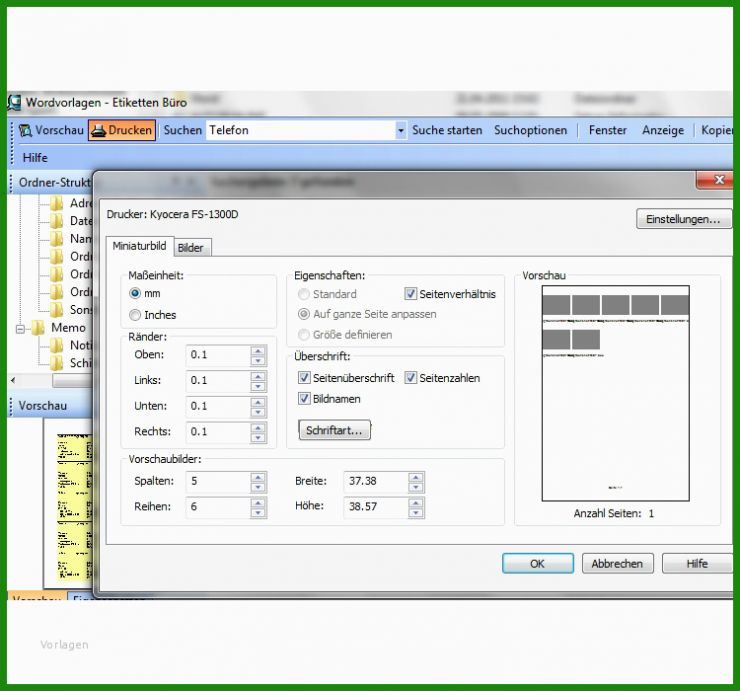Decrease the Höhe value
740x691 pixels.
pyautogui.click(x=416, y=513)
